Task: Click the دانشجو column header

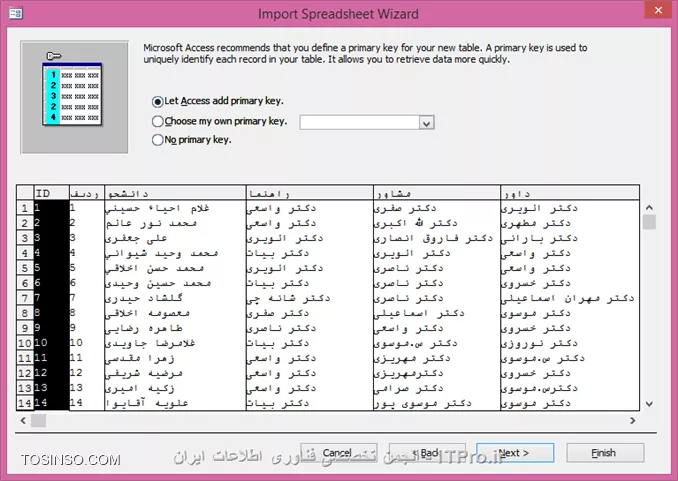Action: [175, 193]
